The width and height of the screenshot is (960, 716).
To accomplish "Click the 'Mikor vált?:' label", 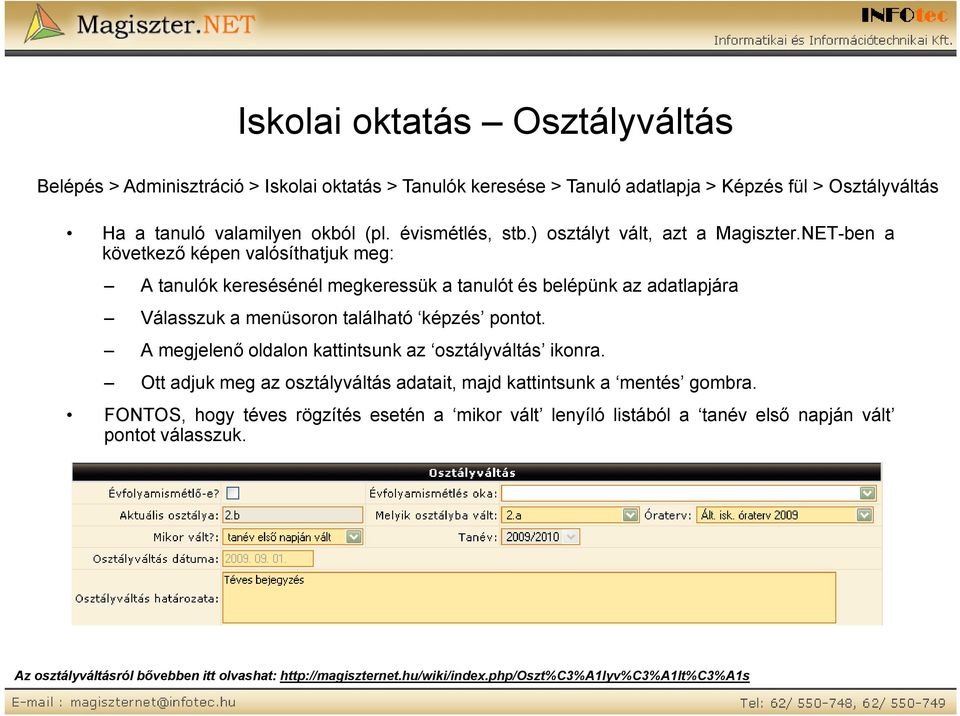I will coord(186,537).
